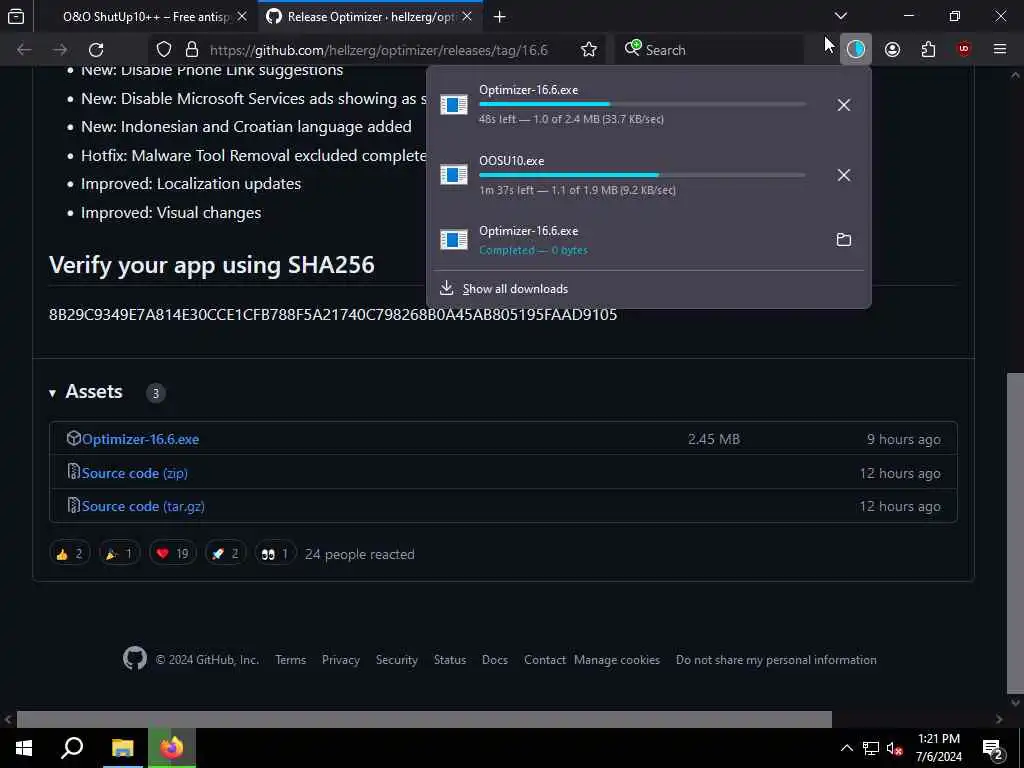Image resolution: width=1024 pixels, height=768 pixels.
Task: Open Security footer link
Action: click(x=396, y=660)
